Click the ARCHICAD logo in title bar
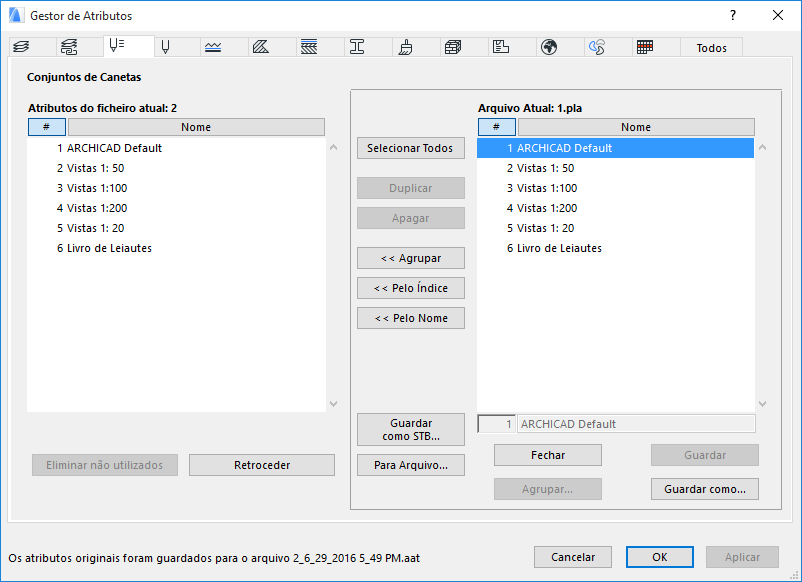 [x=16, y=15]
